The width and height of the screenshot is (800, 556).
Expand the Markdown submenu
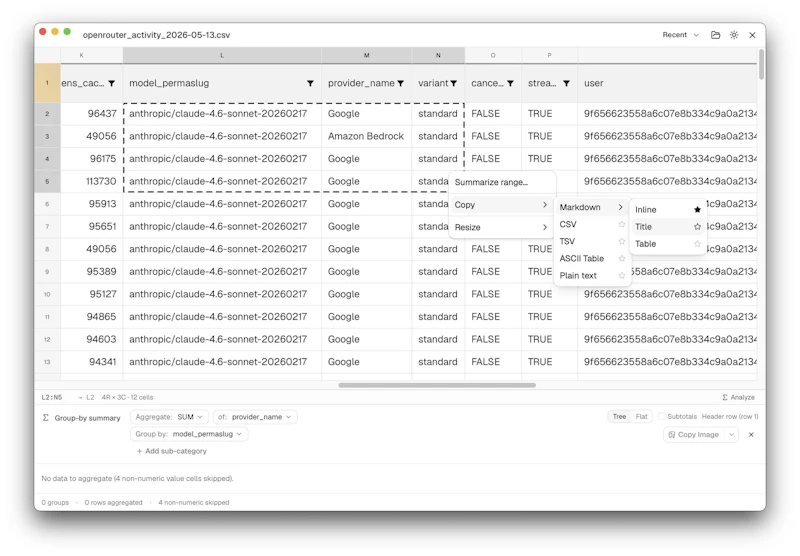591,207
